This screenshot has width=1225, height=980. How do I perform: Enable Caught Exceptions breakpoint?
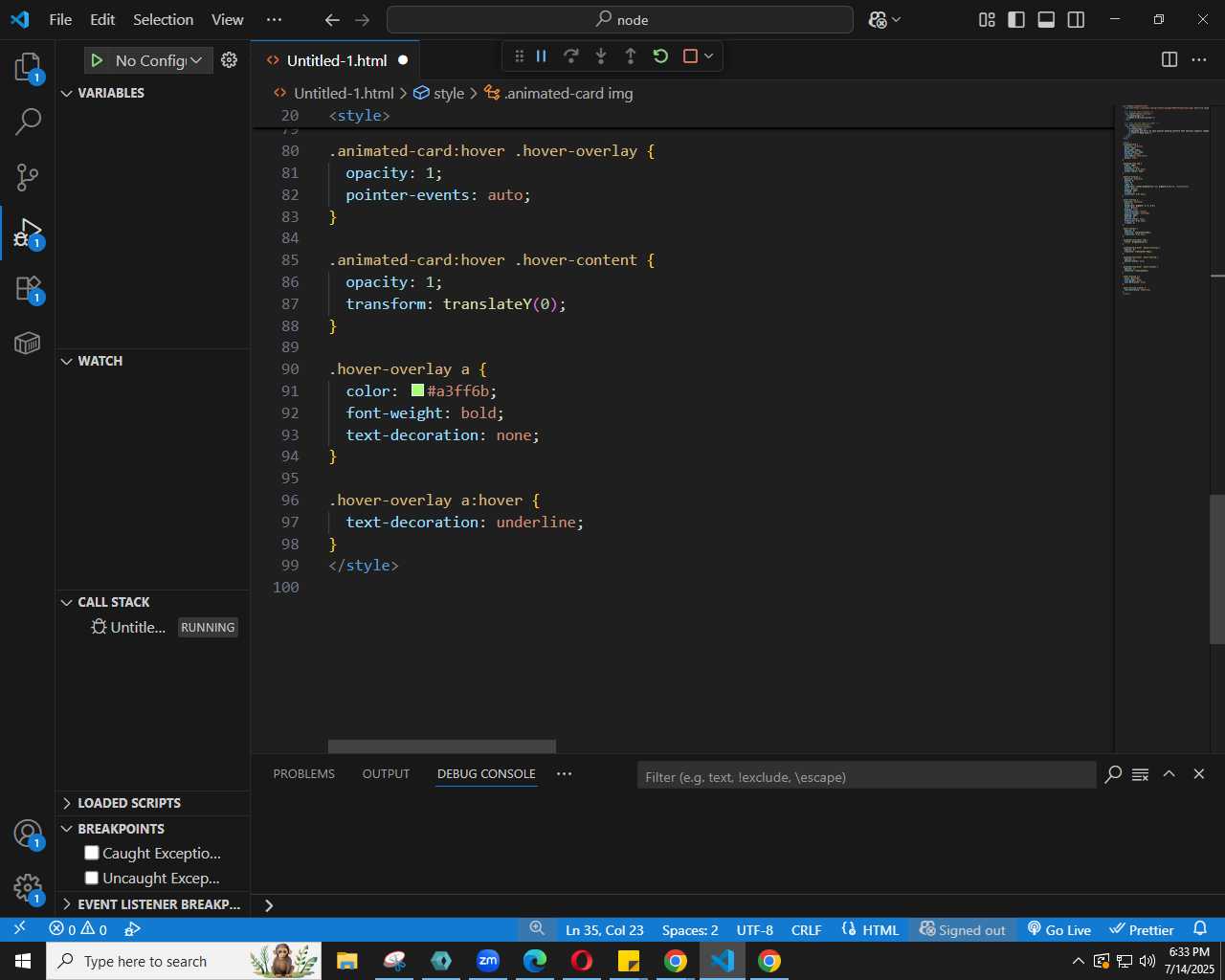point(92,853)
